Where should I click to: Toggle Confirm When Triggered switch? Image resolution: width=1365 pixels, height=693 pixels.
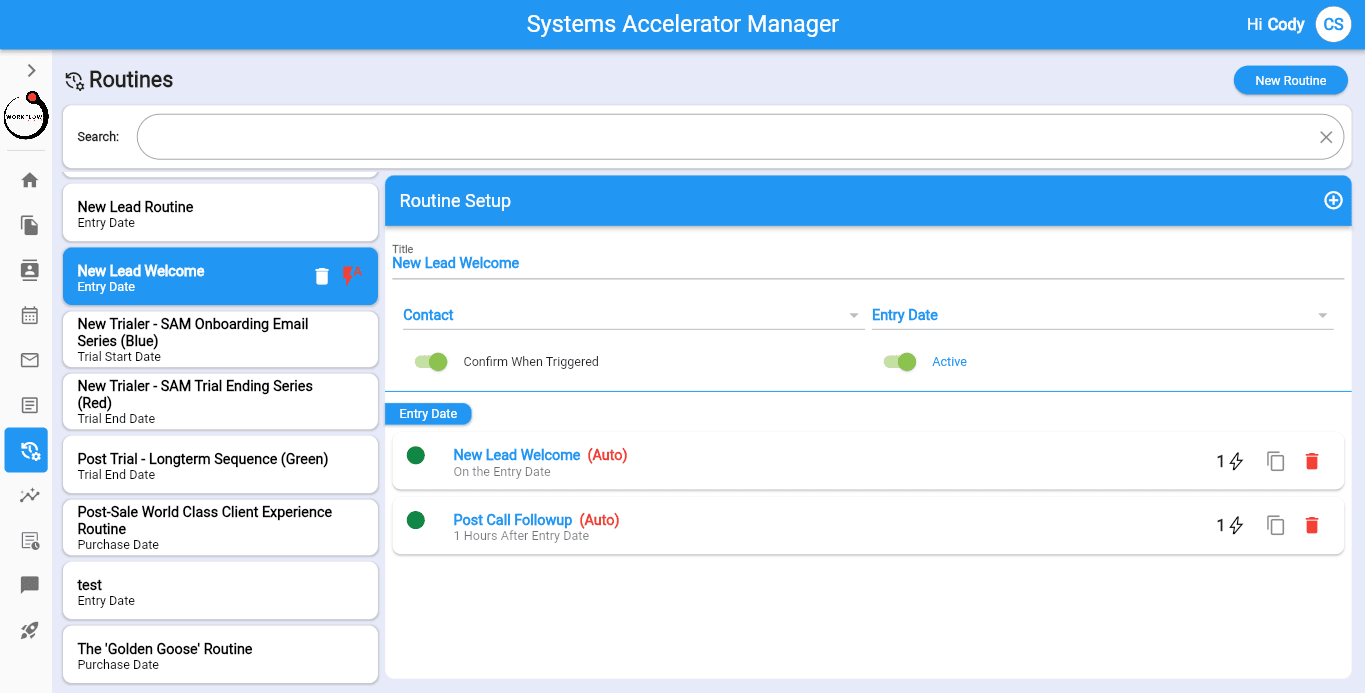point(431,362)
